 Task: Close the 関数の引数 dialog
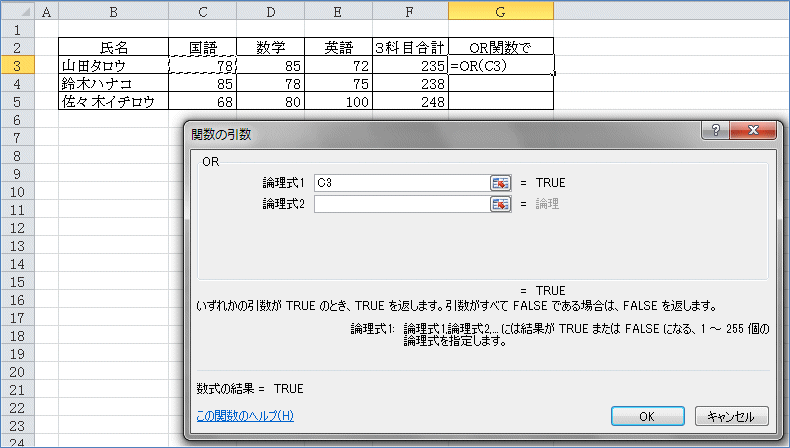click(753, 131)
